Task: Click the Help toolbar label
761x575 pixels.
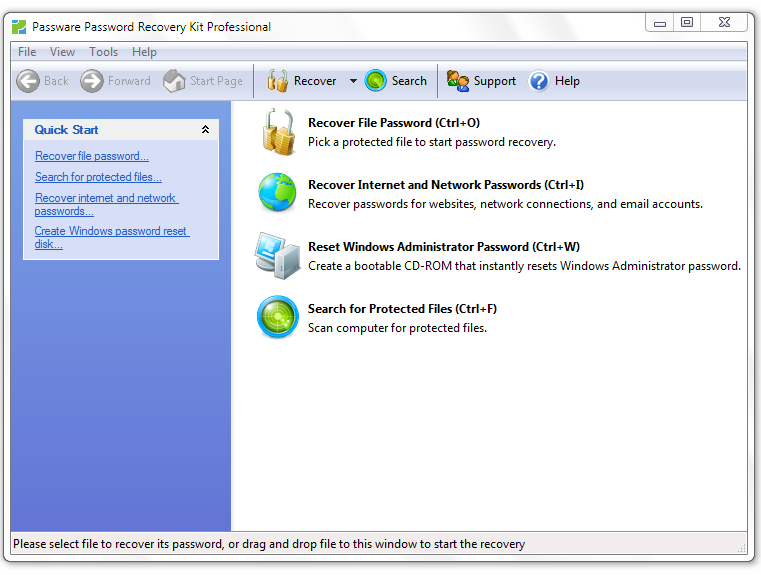Action: (567, 81)
